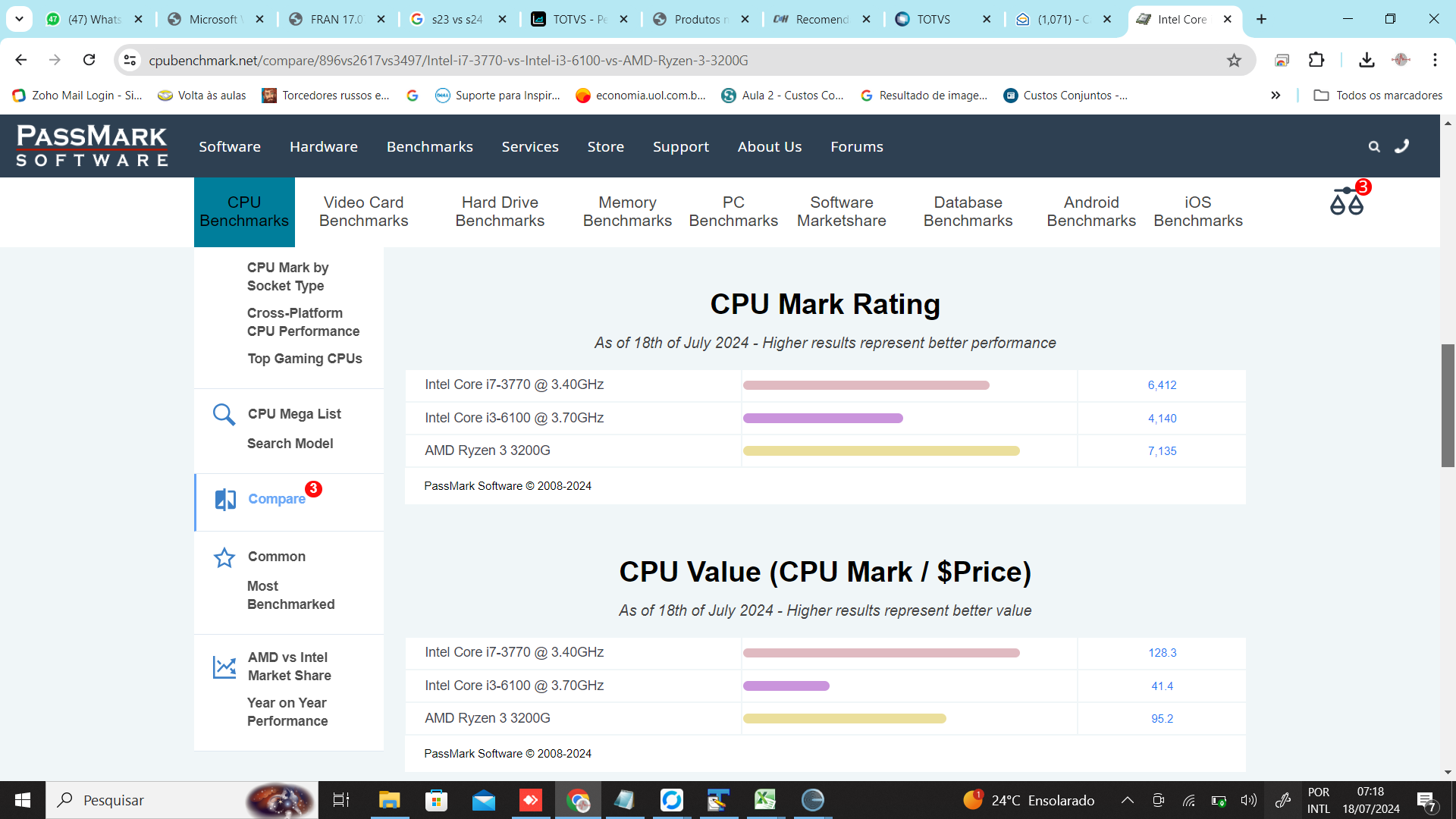Screen dimensions: 1456x819
Task: Open the Support menu
Action: (x=681, y=147)
